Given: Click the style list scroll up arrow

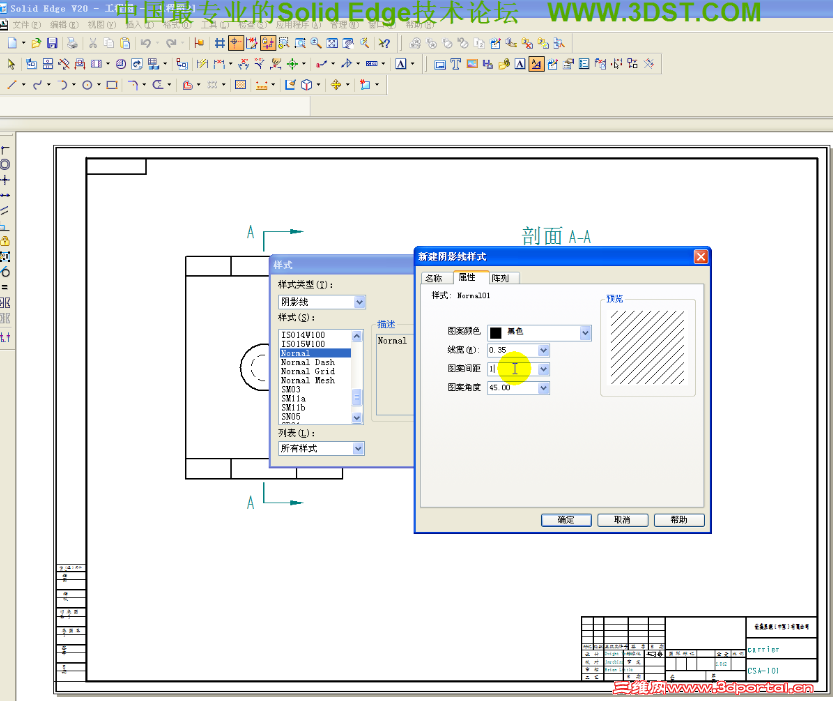Looking at the screenshot, I should 357,336.
